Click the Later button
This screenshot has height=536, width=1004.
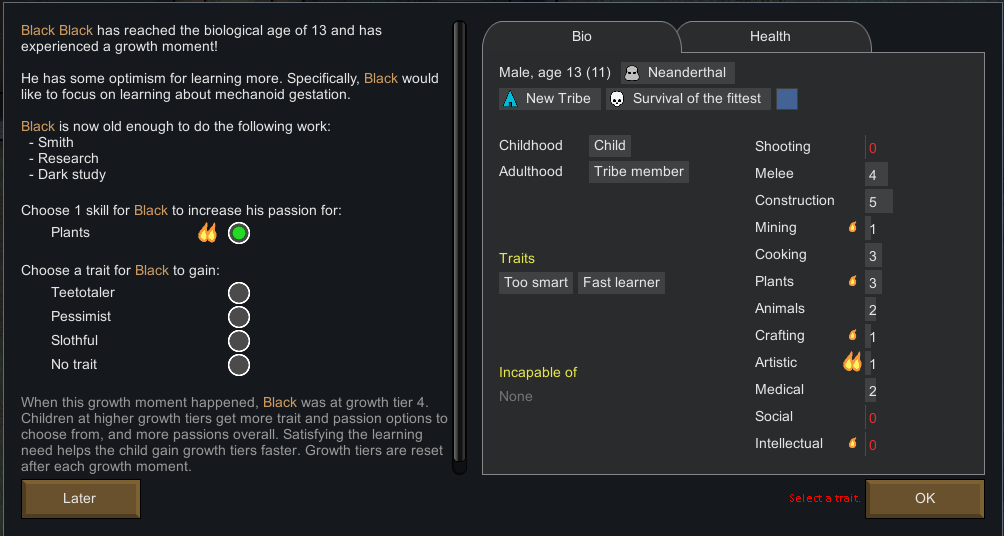(x=81, y=499)
